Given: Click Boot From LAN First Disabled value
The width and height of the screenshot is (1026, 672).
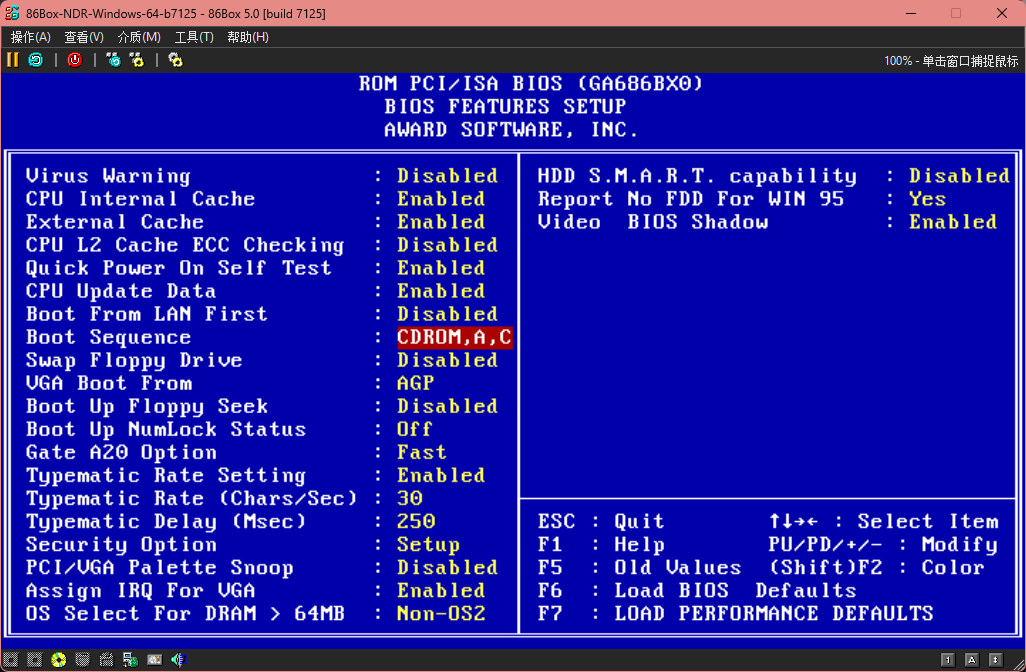Looking at the screenshot, I should tap(447, 314).
